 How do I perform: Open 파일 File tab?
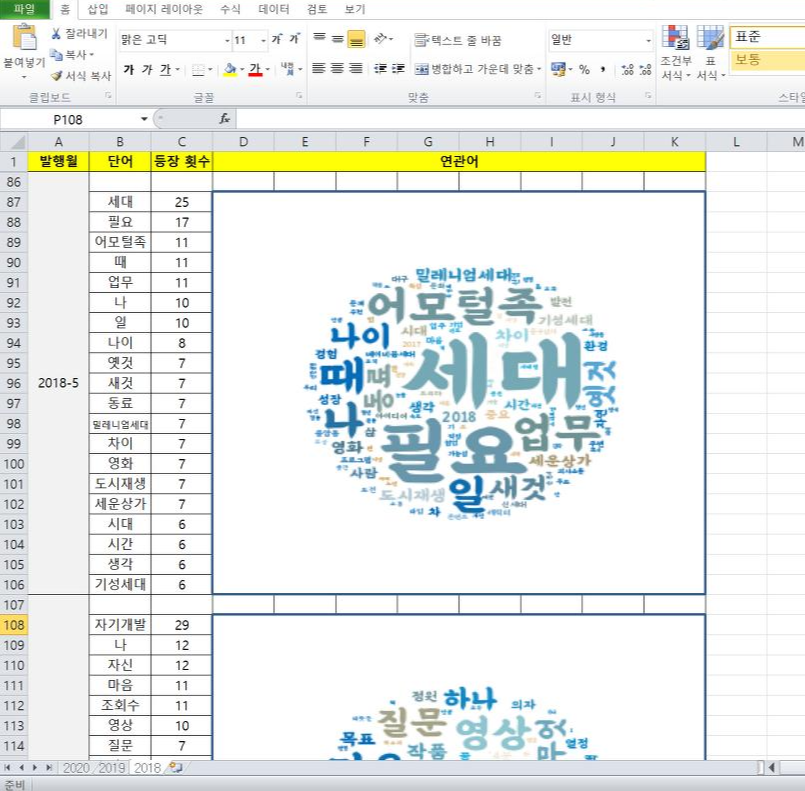tap(24, 9)
